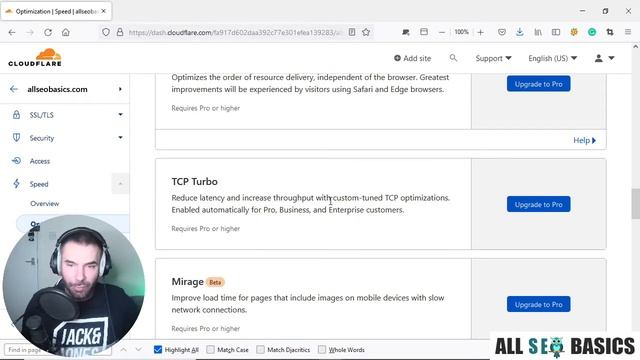The width and height of the screenshot is (640, 360).
Task: Click the extension icon left of zoom controls
Action: (405, 32)
